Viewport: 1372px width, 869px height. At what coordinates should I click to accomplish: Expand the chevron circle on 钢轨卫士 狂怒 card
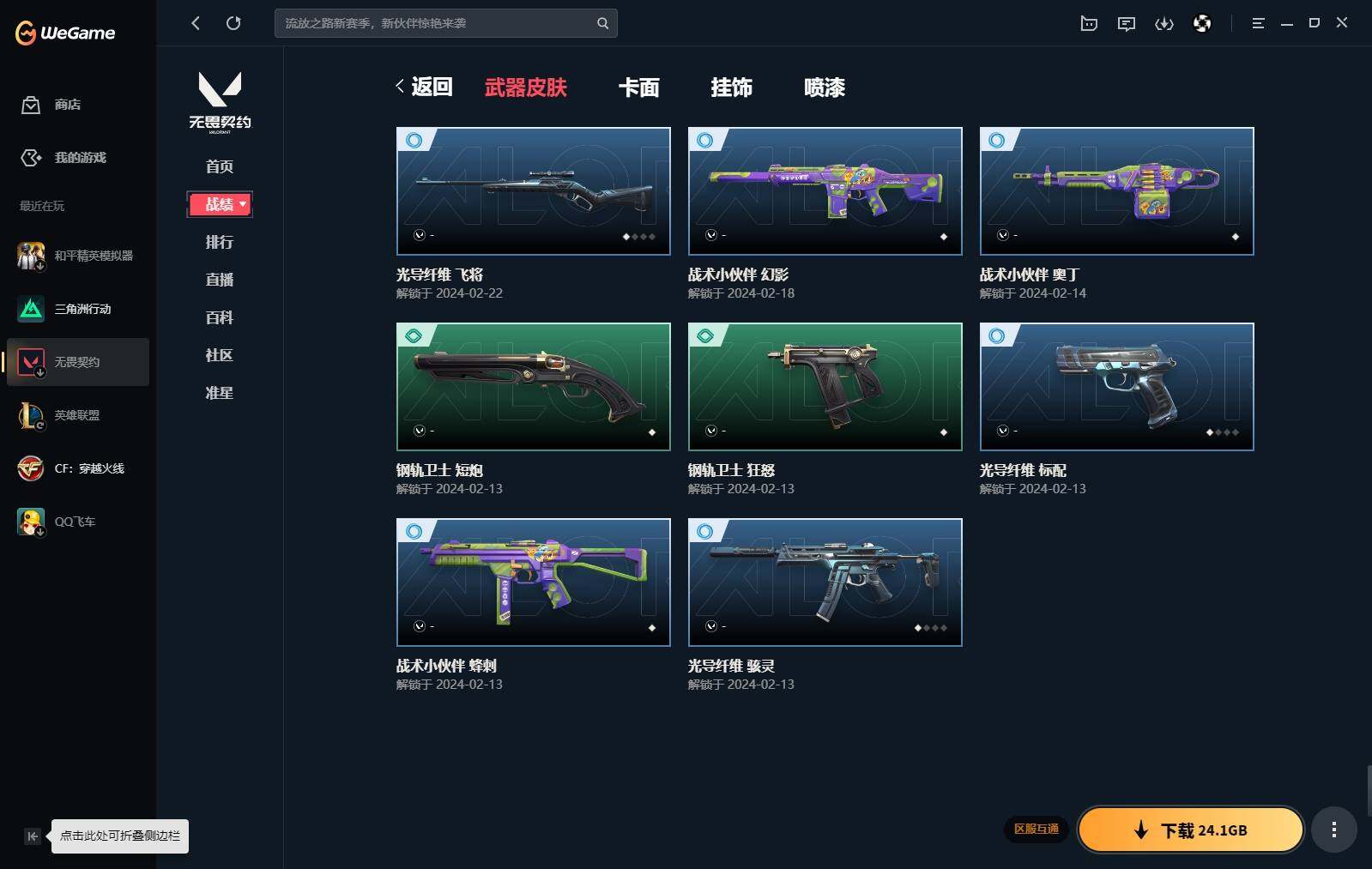pos(711,431)
